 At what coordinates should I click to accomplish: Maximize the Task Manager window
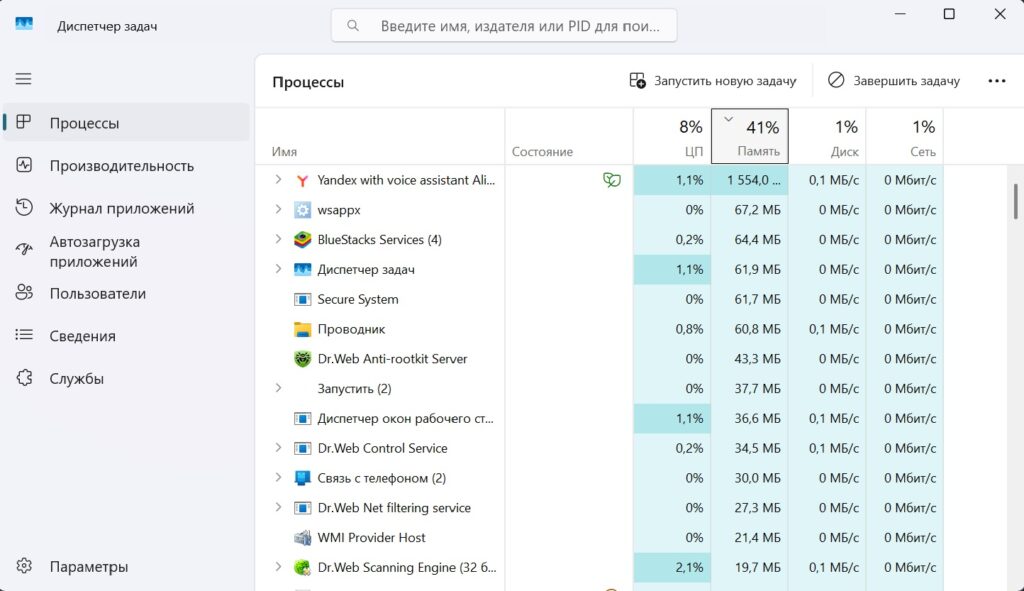pos(949,14)
